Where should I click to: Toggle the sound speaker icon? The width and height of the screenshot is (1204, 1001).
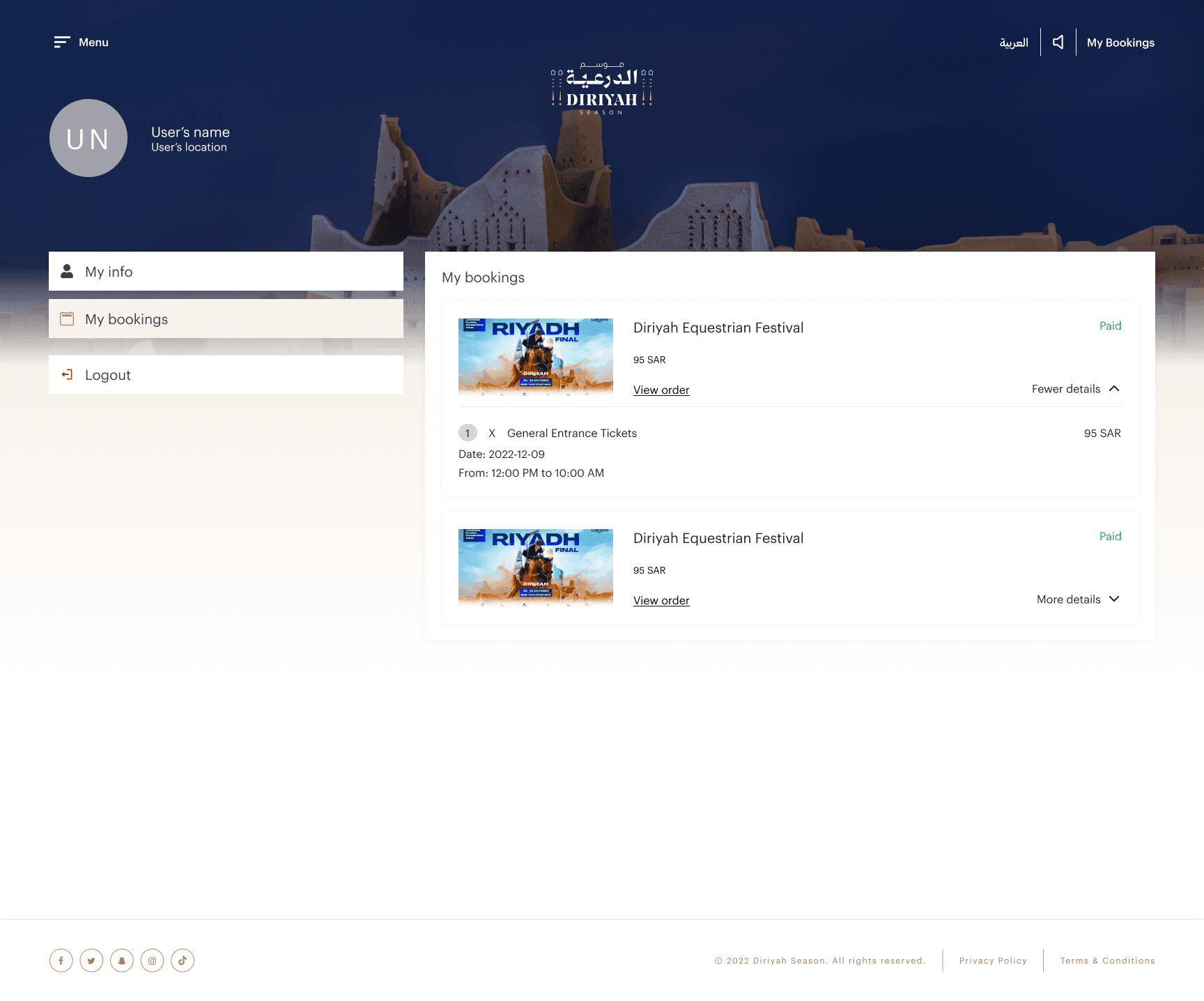click(1058, 43)
